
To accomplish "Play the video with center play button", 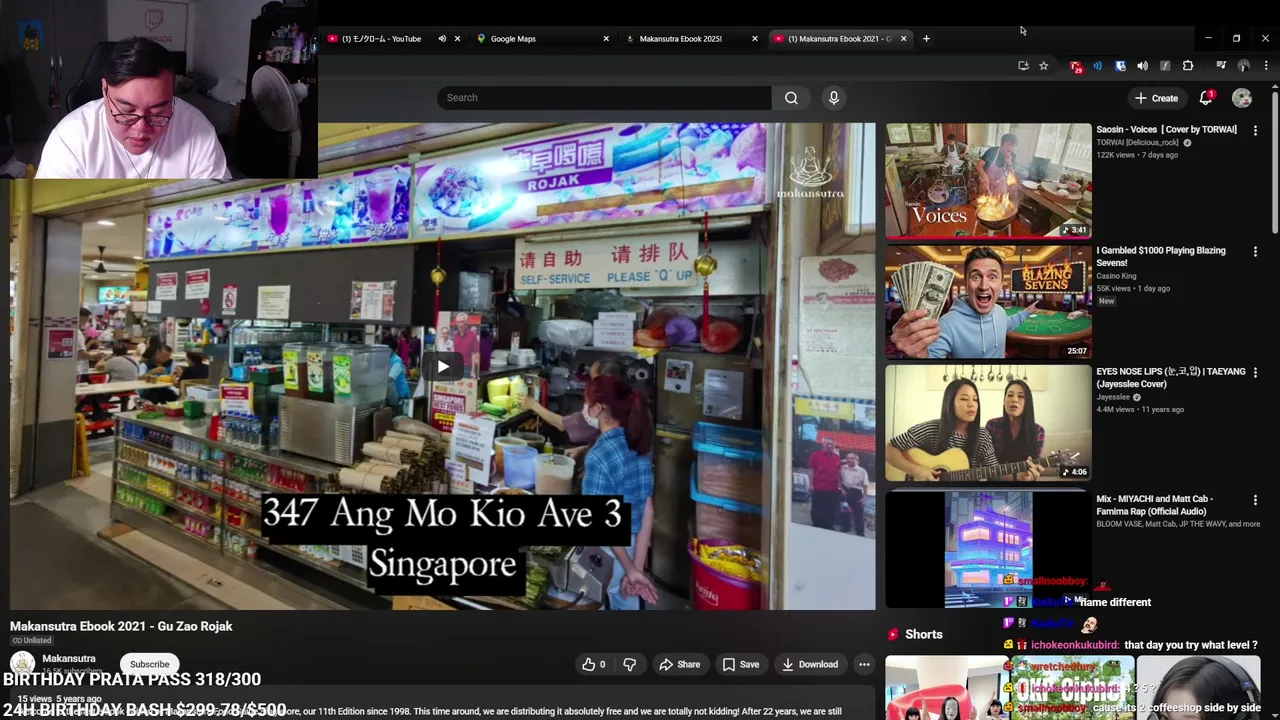I will [x=443, y=366].
